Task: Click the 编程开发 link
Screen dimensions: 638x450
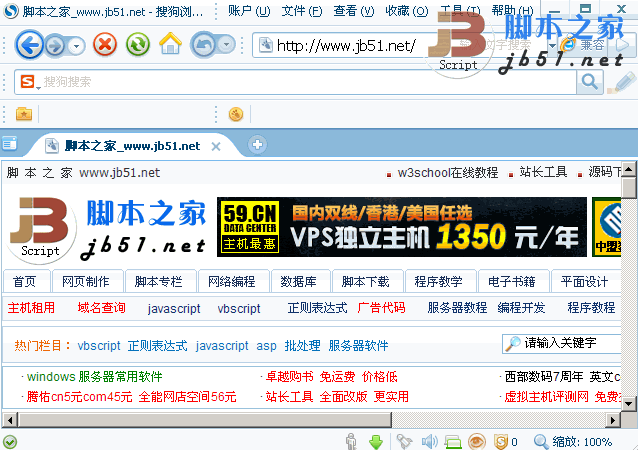Action: (521, 308)
